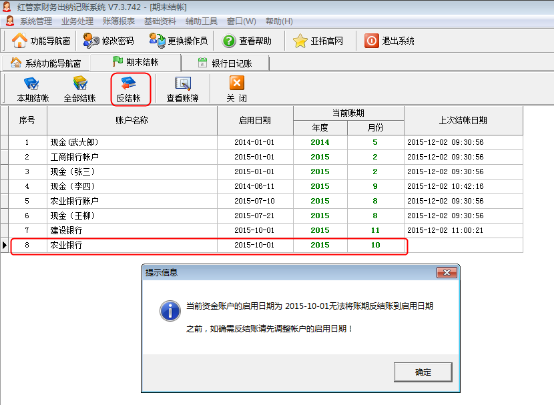
Task: Select the 工商银行帐户 row
Action: coord(266,157)
